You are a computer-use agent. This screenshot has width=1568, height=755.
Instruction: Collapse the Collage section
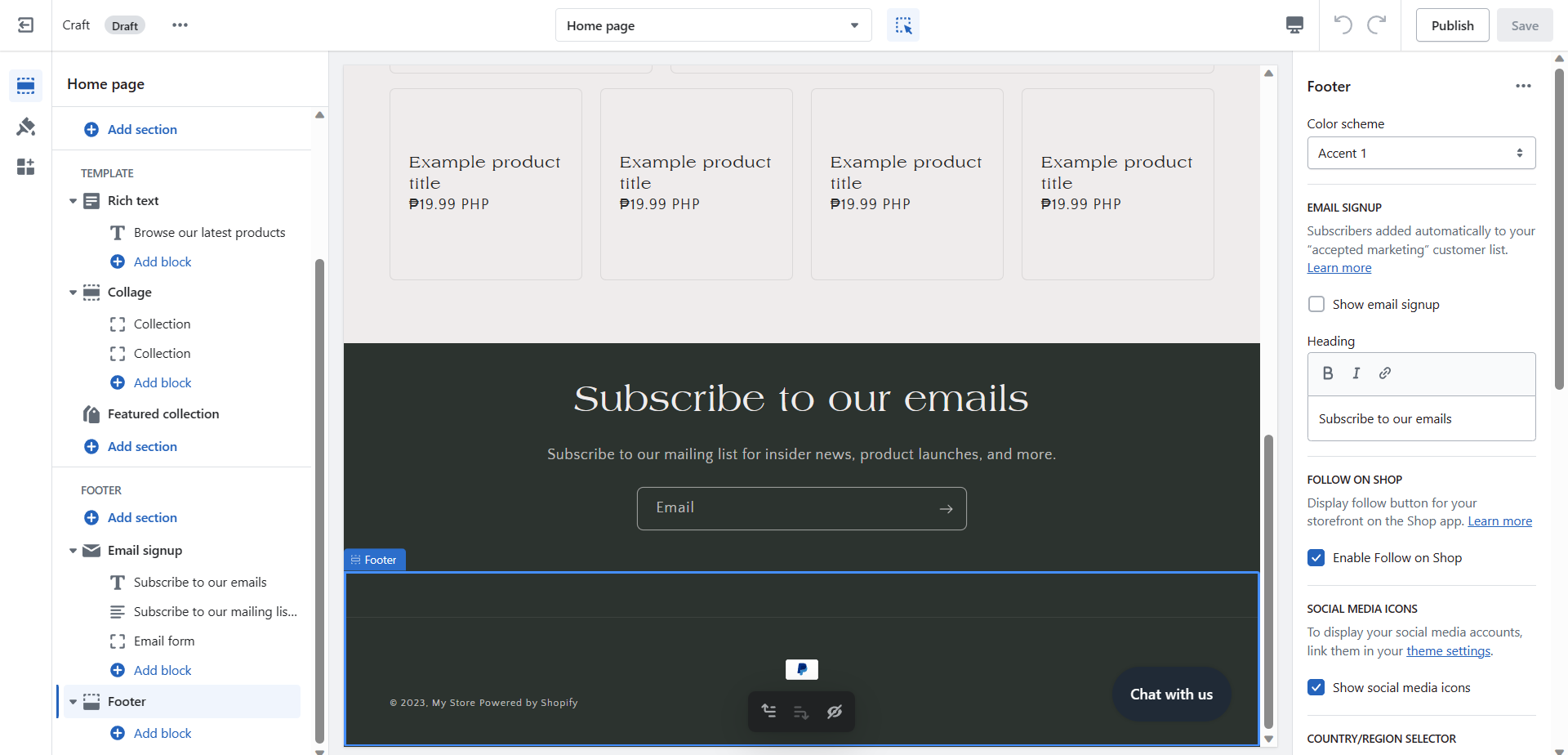coord(73,293)
